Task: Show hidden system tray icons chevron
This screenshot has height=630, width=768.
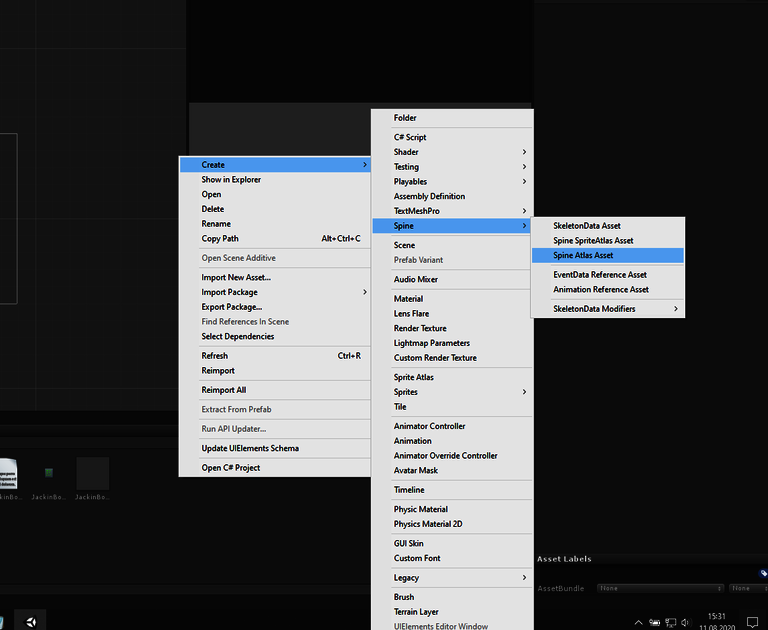Action: click(x=639, y=623)
